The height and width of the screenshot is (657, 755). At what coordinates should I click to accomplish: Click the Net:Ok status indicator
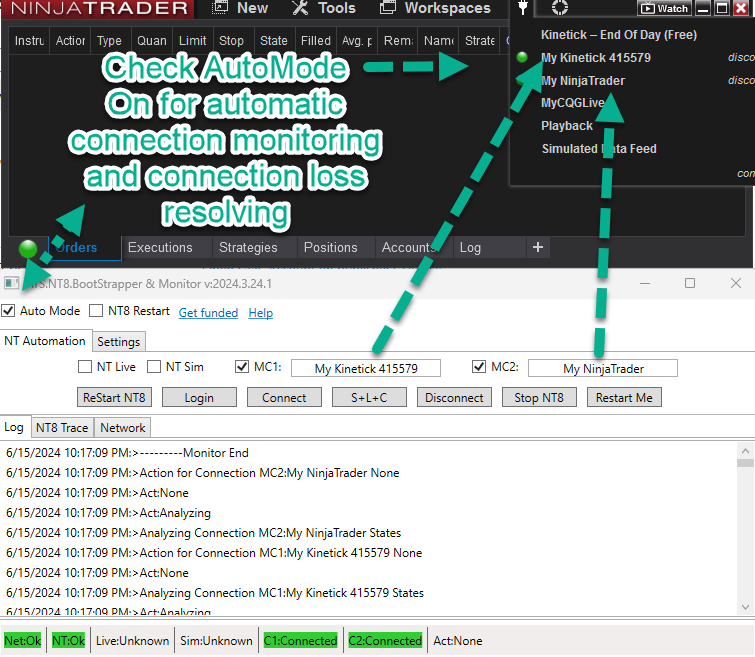click(23, 641)
